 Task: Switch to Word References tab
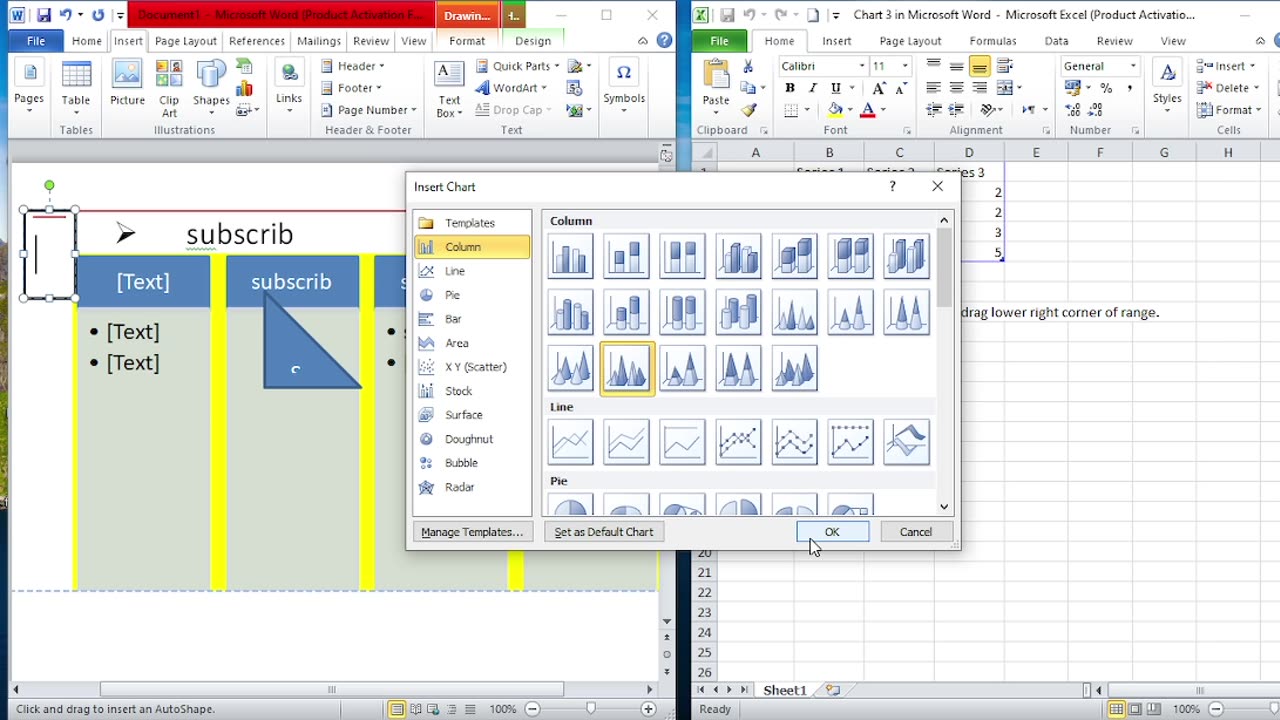257,41
